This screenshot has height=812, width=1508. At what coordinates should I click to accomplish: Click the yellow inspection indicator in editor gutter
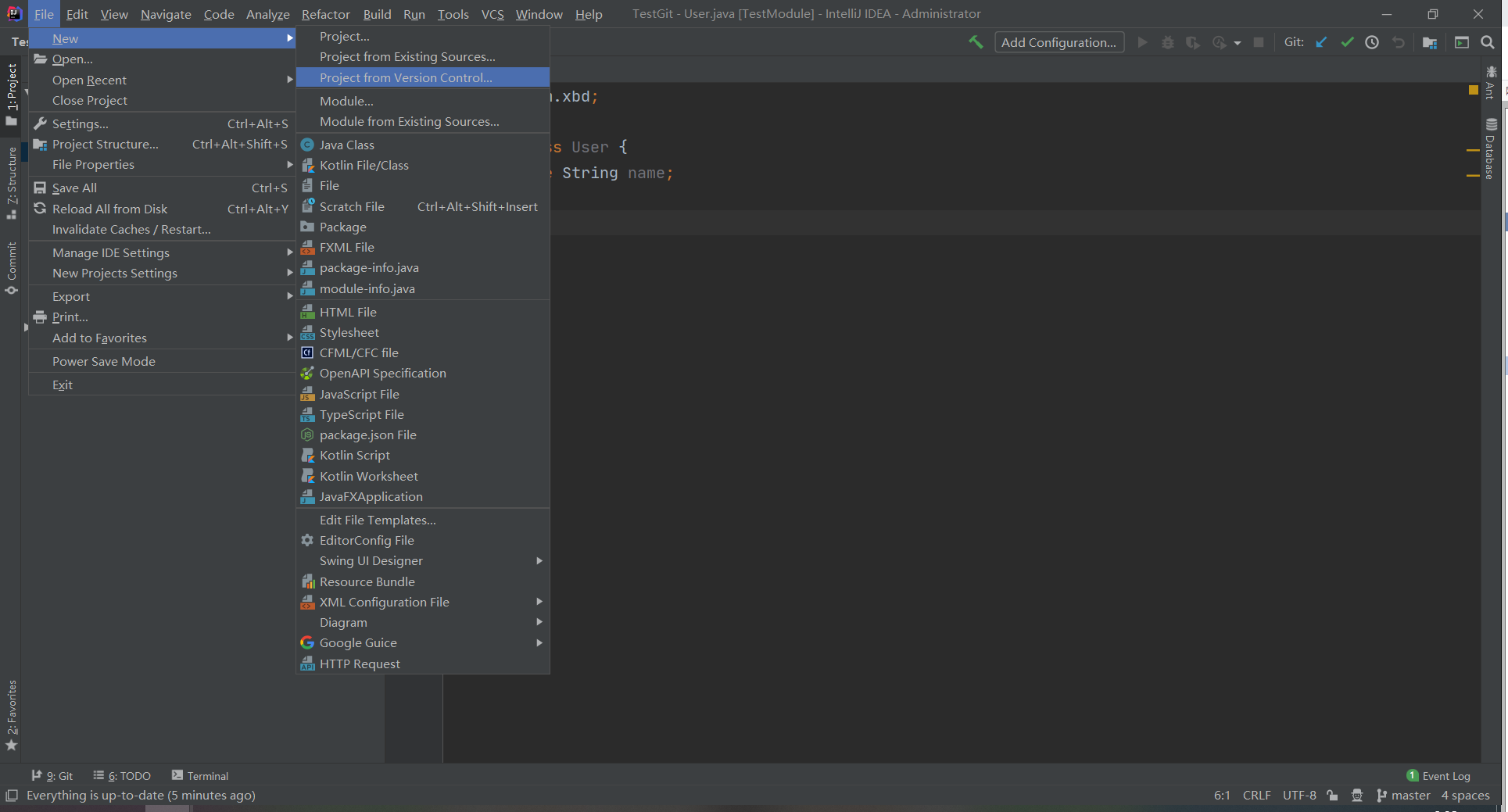coord(1473,90)
